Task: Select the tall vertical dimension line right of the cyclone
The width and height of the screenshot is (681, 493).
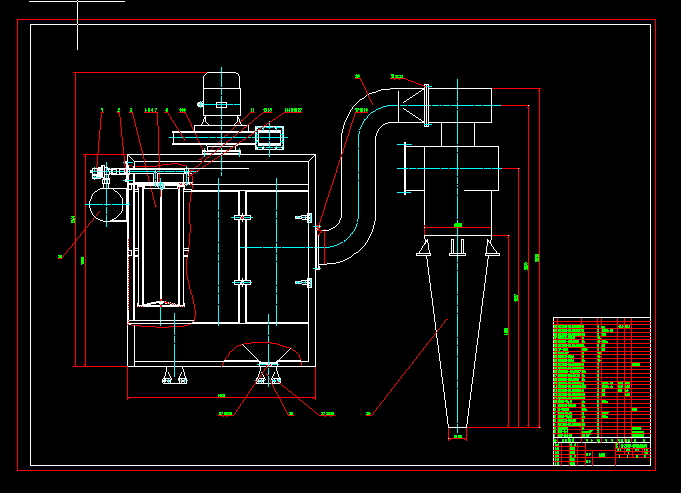Action: [x=539, y=258]
